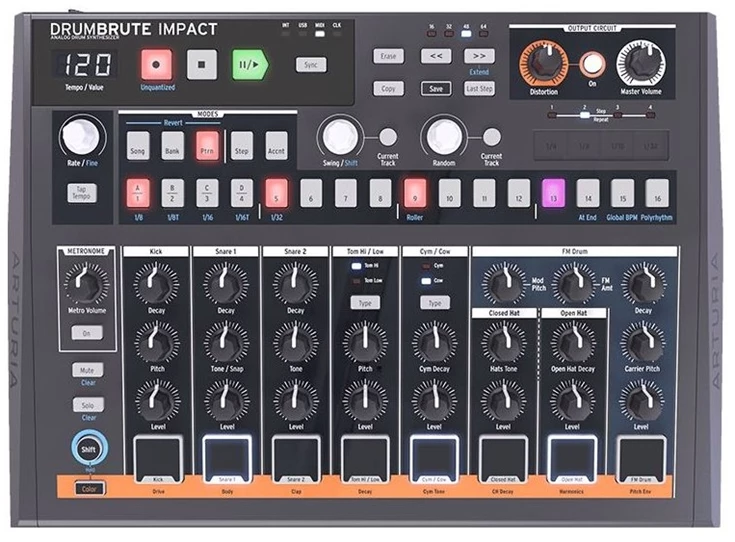The image size is (735, 542).
Task: Select Accnt mode button
Action: [276, 146]
